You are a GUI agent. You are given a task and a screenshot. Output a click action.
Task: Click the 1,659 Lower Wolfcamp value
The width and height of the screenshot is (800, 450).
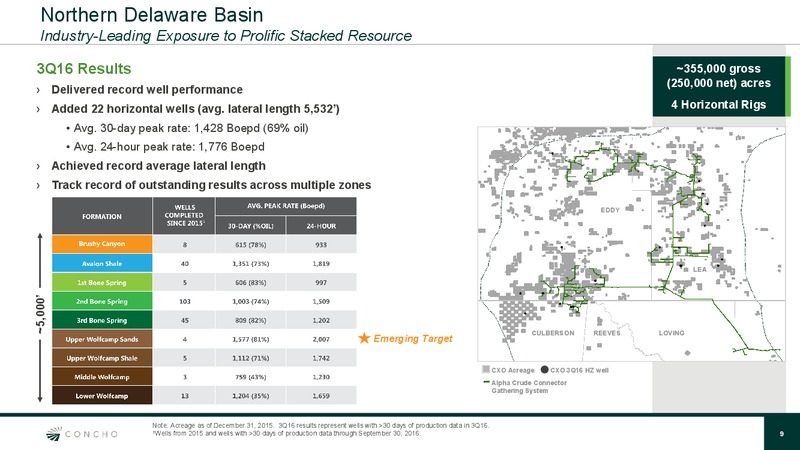pyautogui.click(x=321, y=395)
